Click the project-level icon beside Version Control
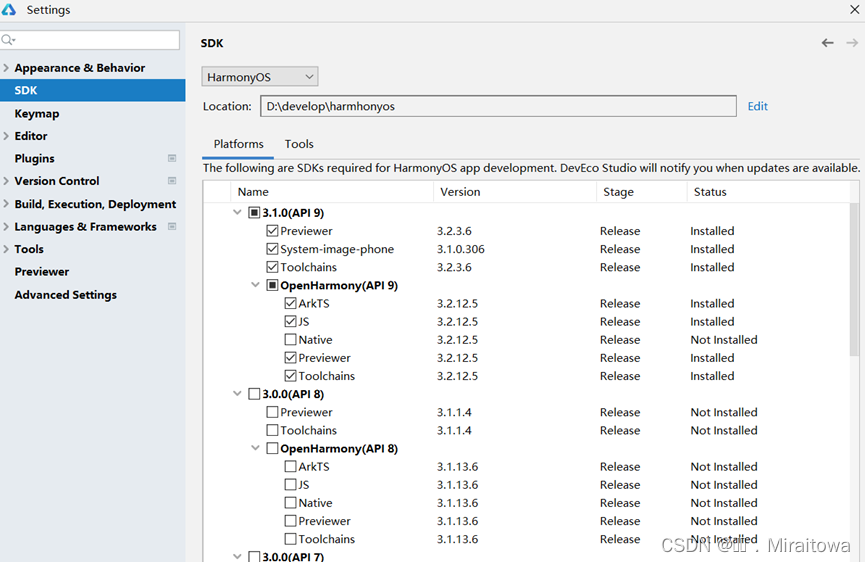 (x=172, y=181)
